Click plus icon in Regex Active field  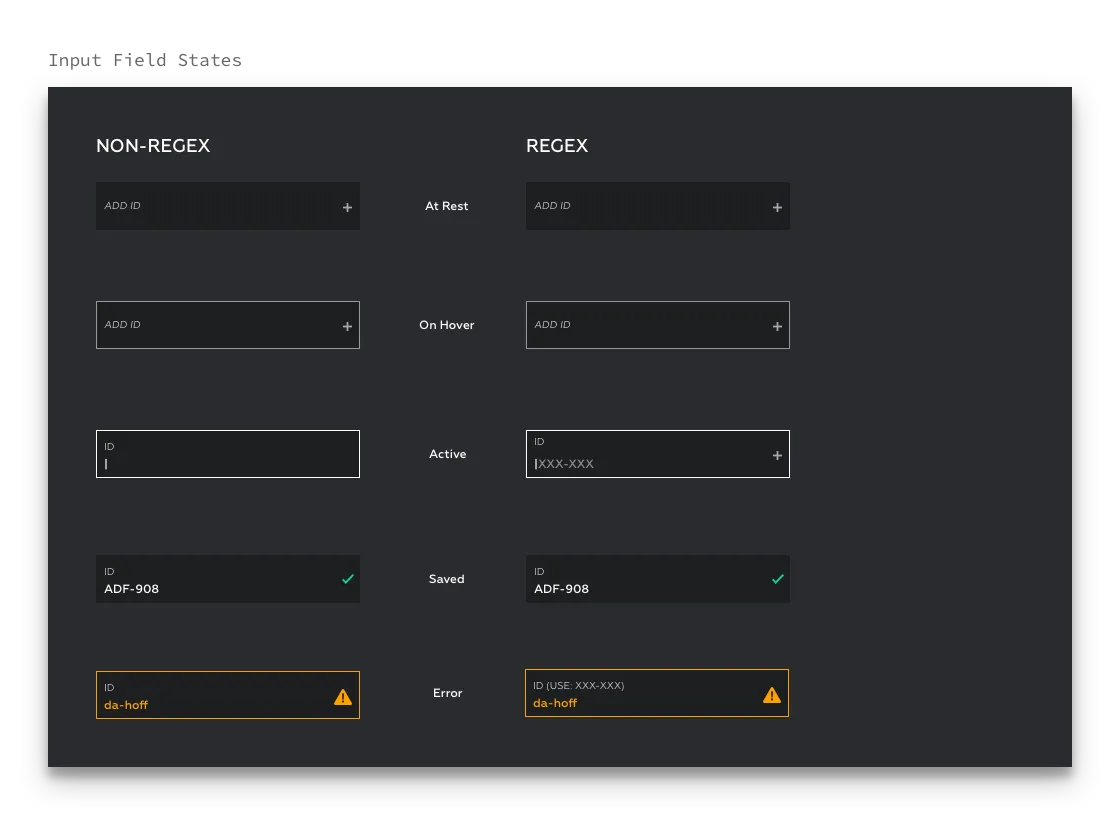coord(777,455)
